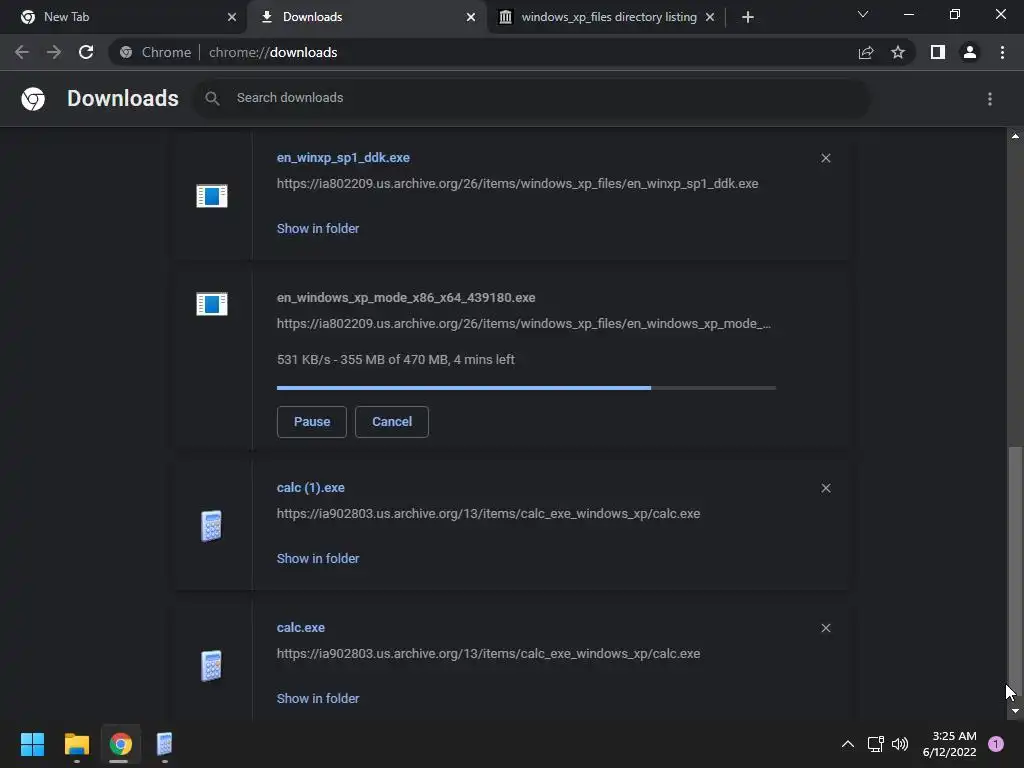Click the Chrome logo beside the Downloads title
Viewport: 1024px width, 768px height.
pos(33,99)
